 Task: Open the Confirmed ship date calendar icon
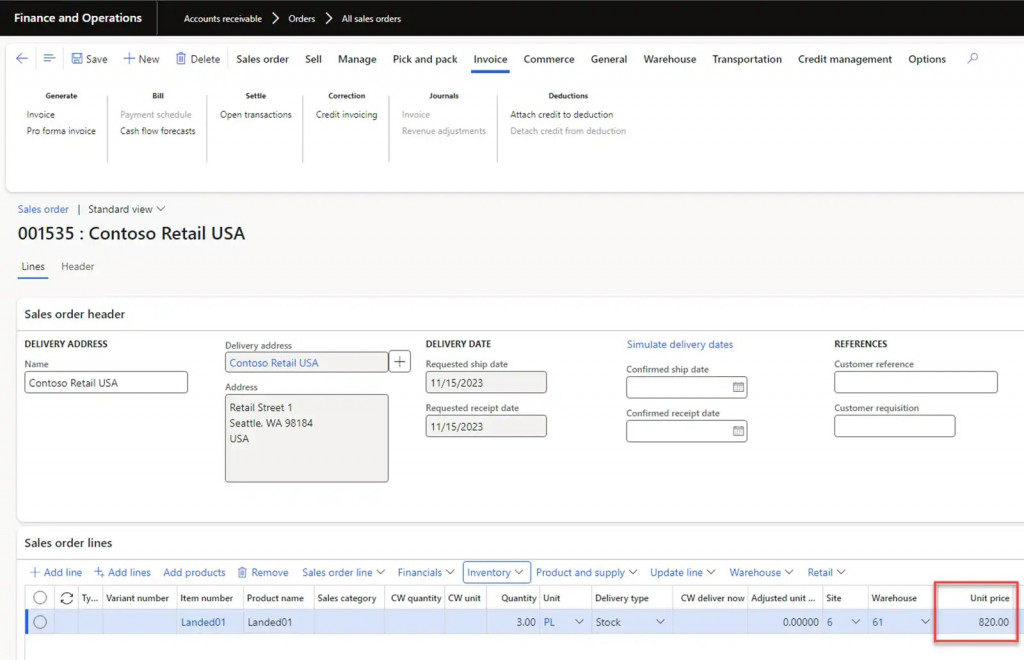pos(738,388)
